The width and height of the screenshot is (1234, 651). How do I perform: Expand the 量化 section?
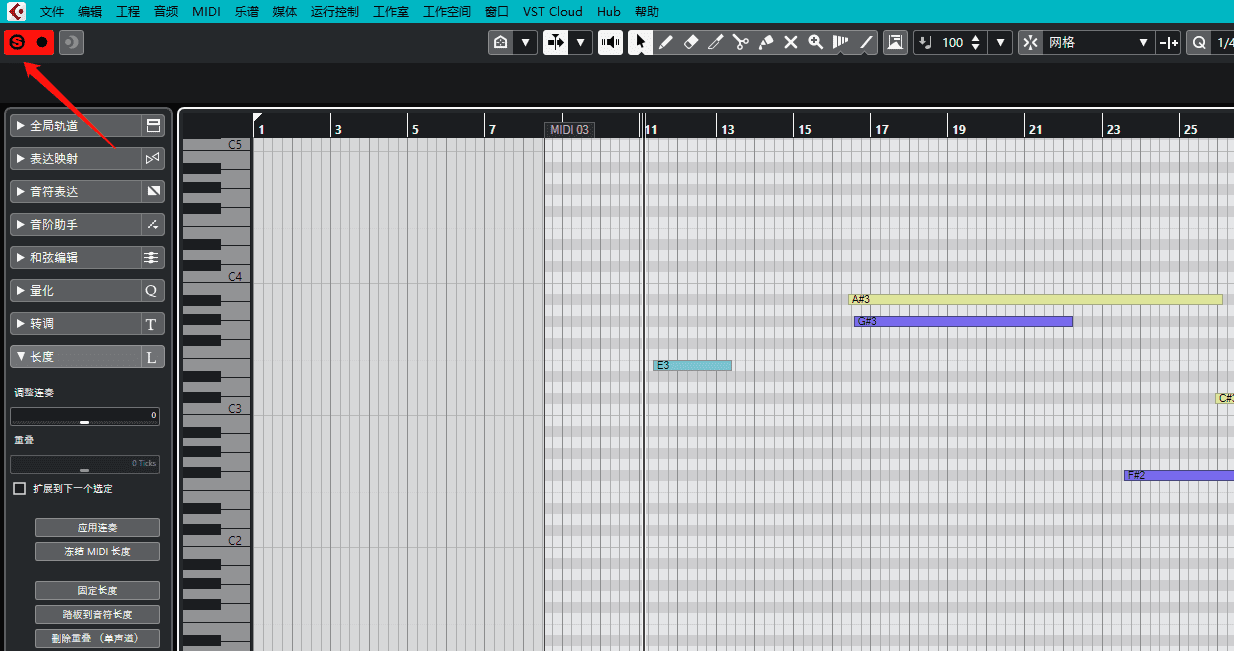[x=75, y=291]
